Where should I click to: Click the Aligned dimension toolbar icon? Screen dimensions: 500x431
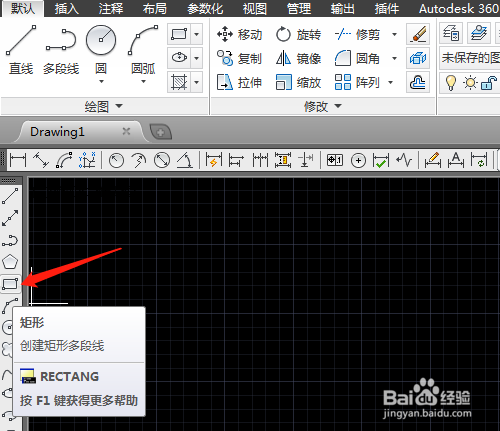coord(41,160)
